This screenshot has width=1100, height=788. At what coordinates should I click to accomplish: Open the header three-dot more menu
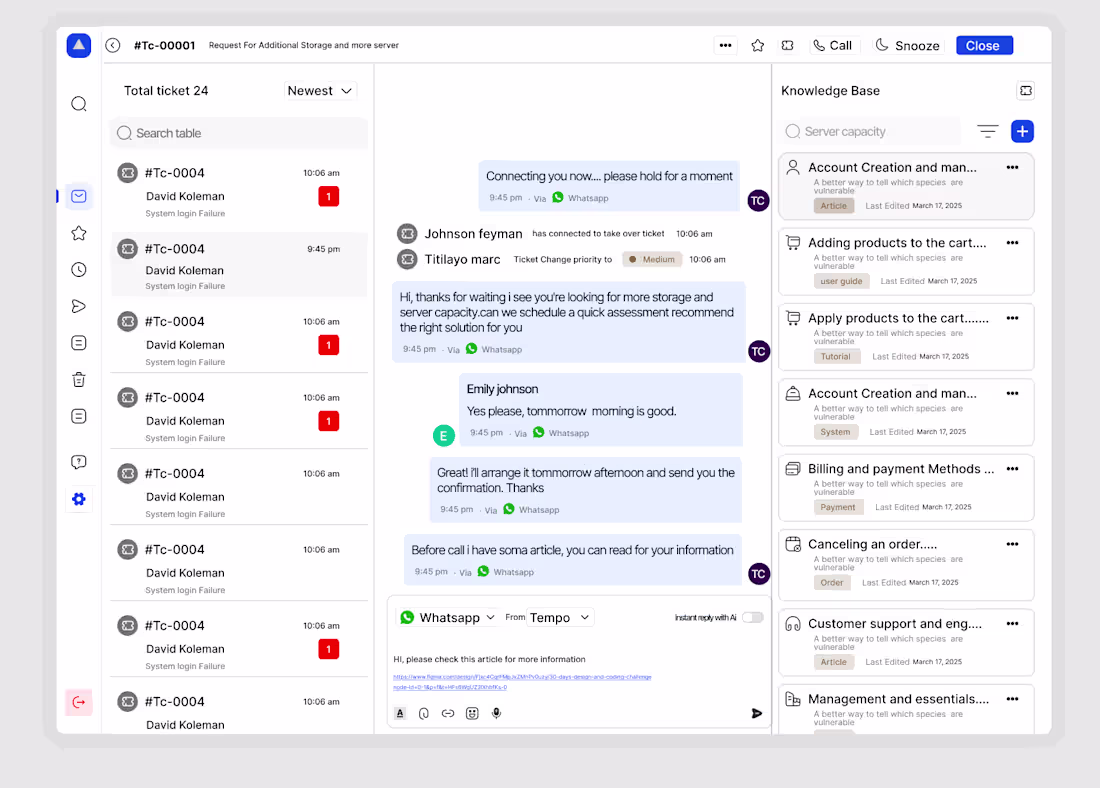point(725,46)
